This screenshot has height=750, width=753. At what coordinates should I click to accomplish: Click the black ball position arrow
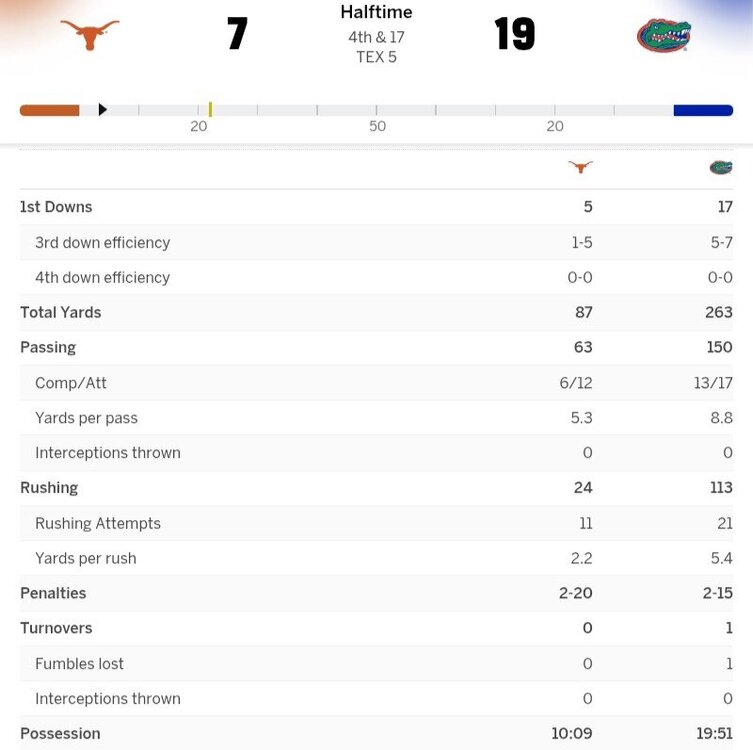click(x=102, y=110)
